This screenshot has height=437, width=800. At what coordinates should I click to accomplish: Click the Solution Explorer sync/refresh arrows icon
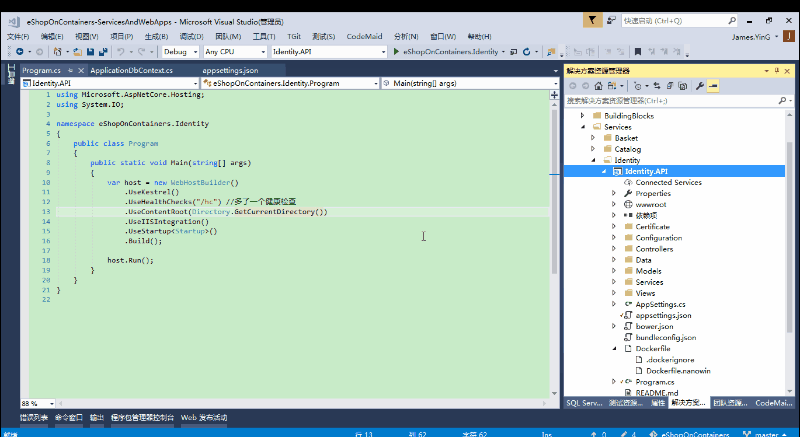657,86
